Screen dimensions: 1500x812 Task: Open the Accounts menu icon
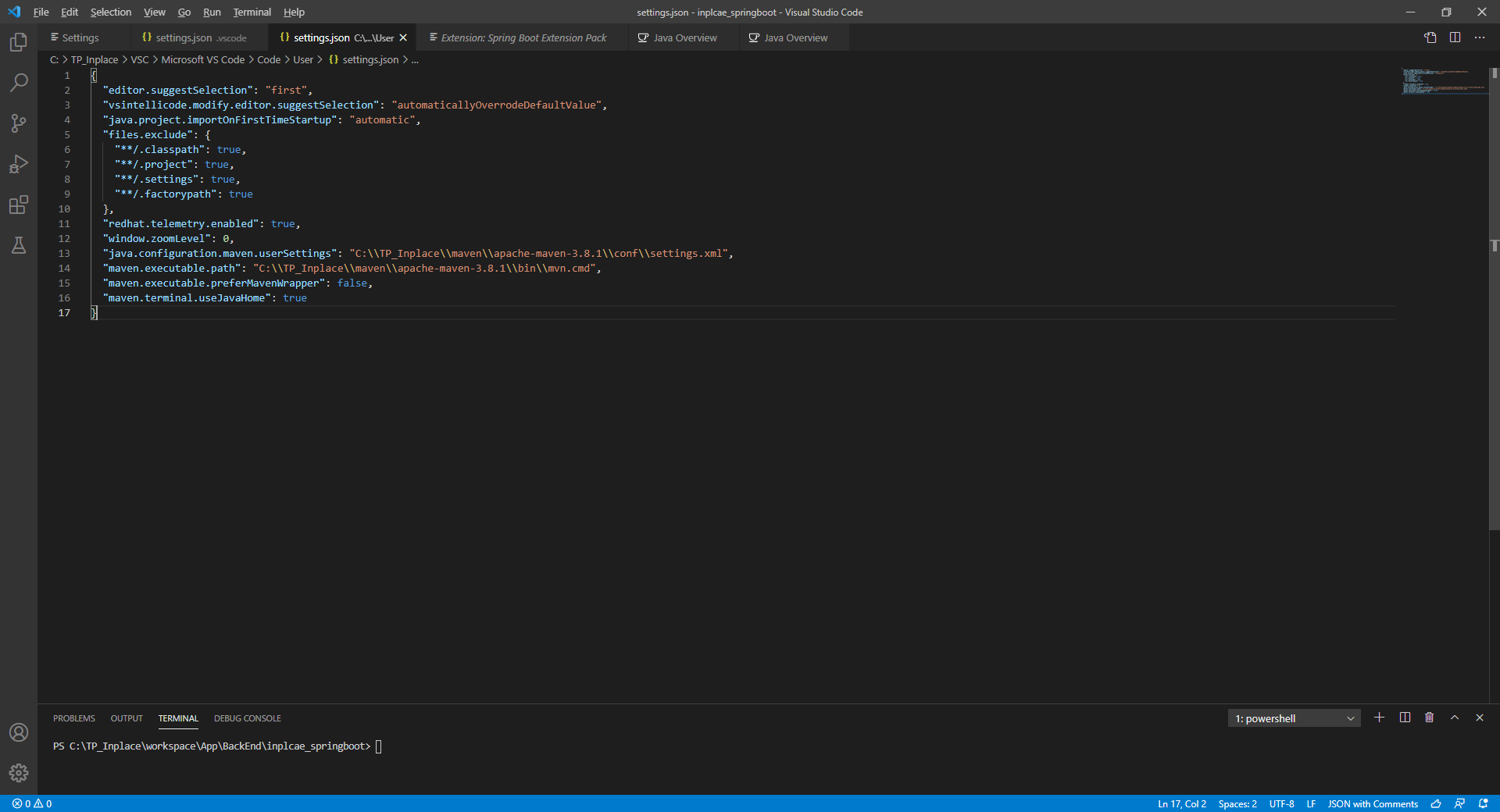[x=19, y=732]
